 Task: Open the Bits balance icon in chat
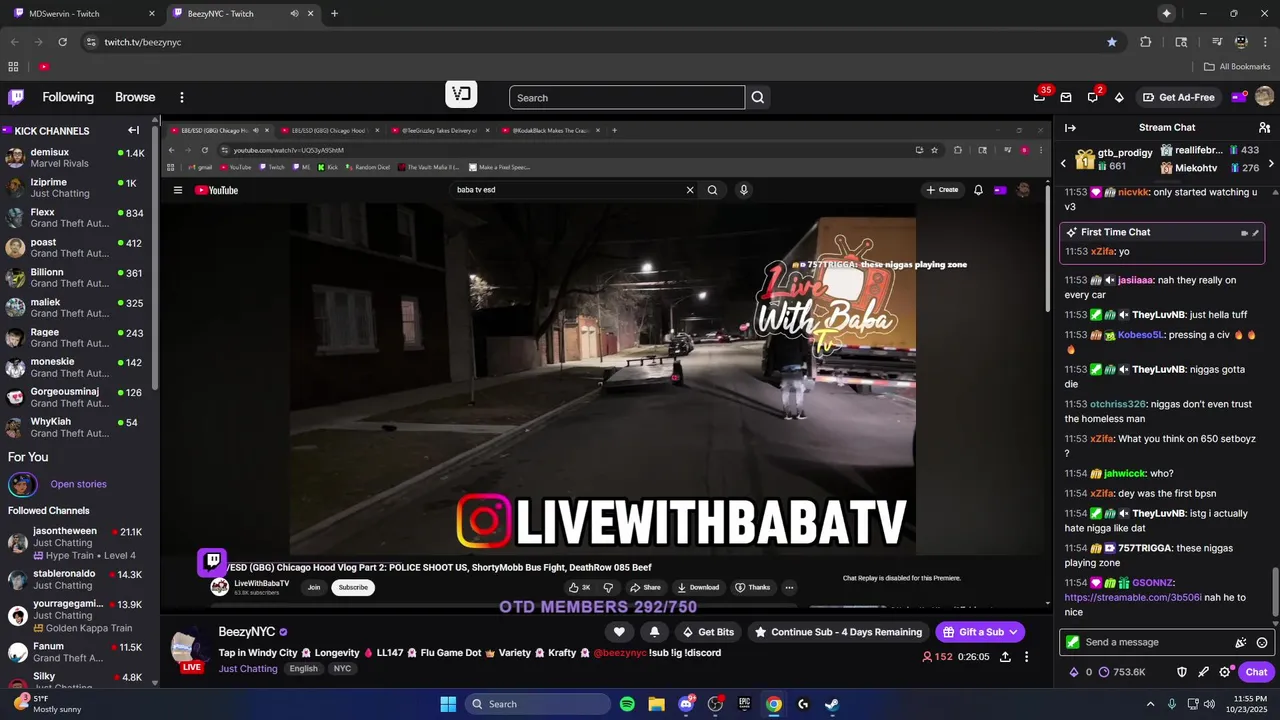[x=1074, y=672]
